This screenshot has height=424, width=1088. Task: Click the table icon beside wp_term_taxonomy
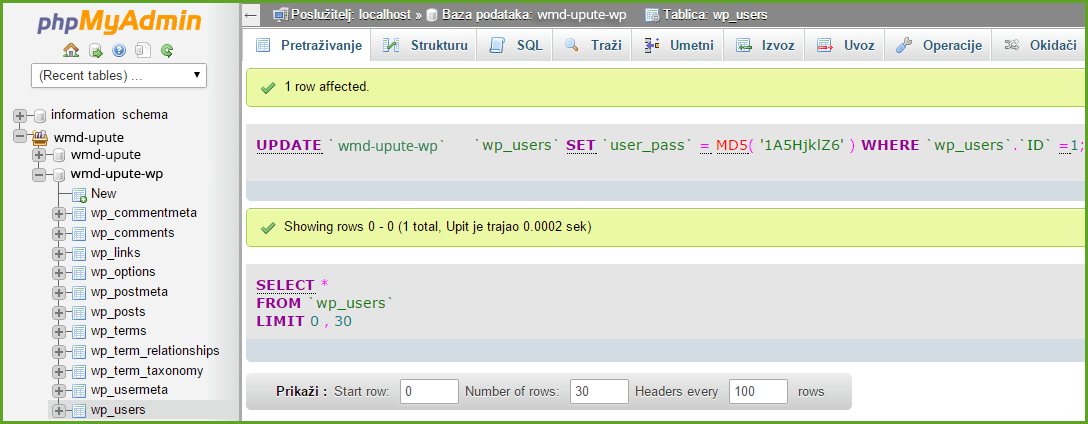(79, 371)
